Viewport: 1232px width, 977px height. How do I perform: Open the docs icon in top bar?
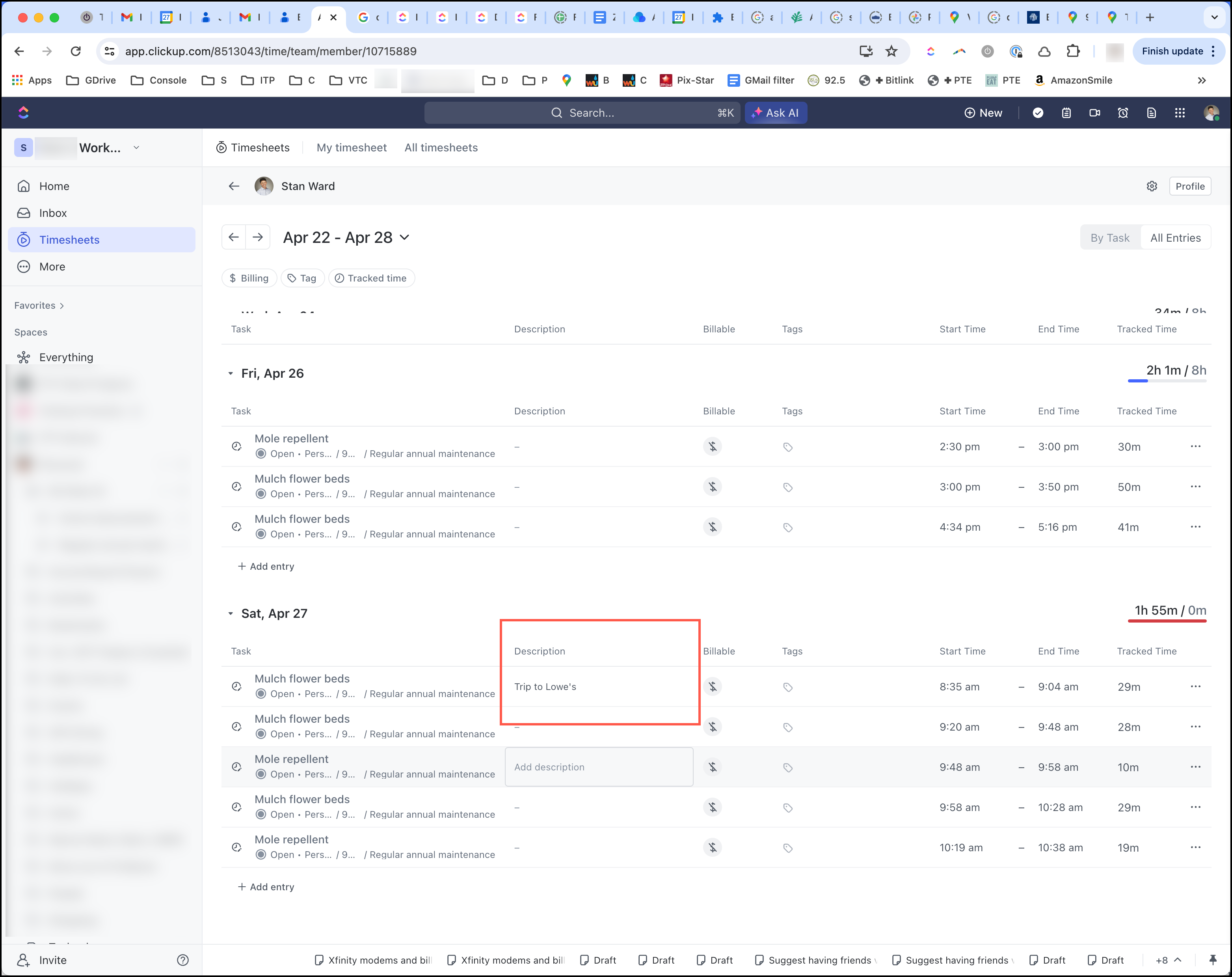pos(1152,113)
